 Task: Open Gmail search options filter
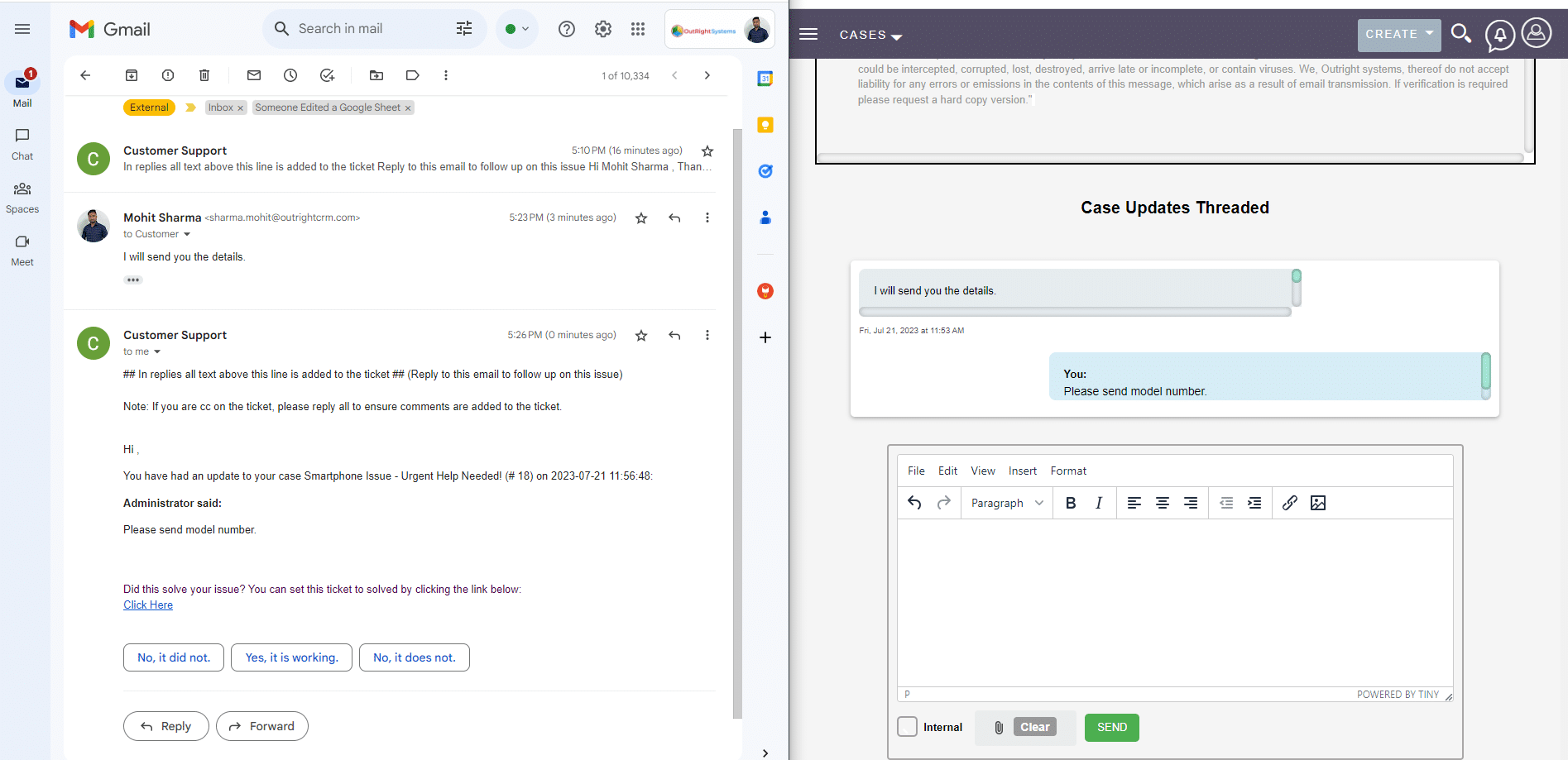click(x=464, y=29)
